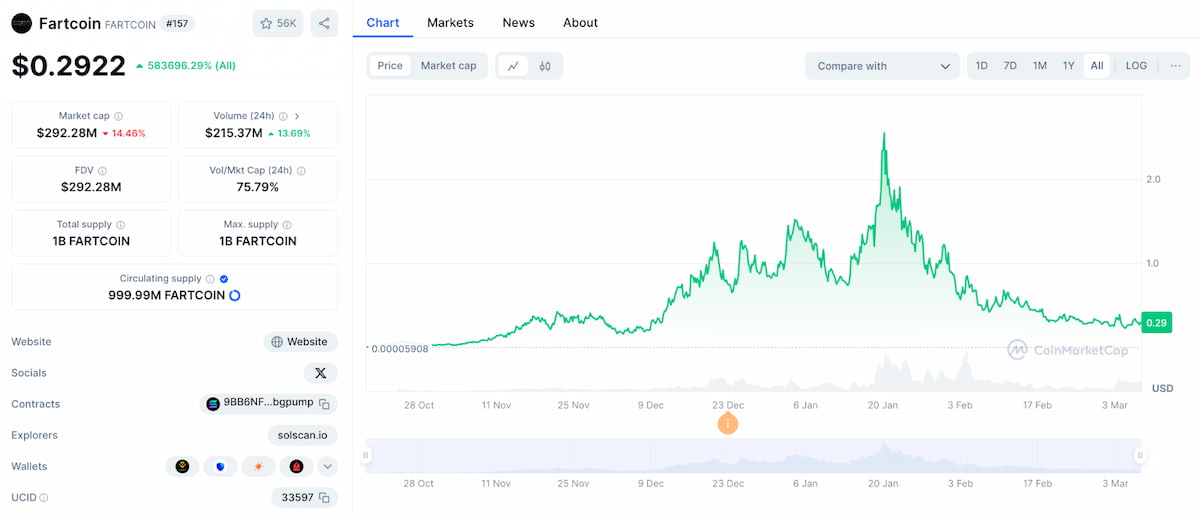Click the Circulating supply info icon
1200x515 pixels.
click(210, 279)
